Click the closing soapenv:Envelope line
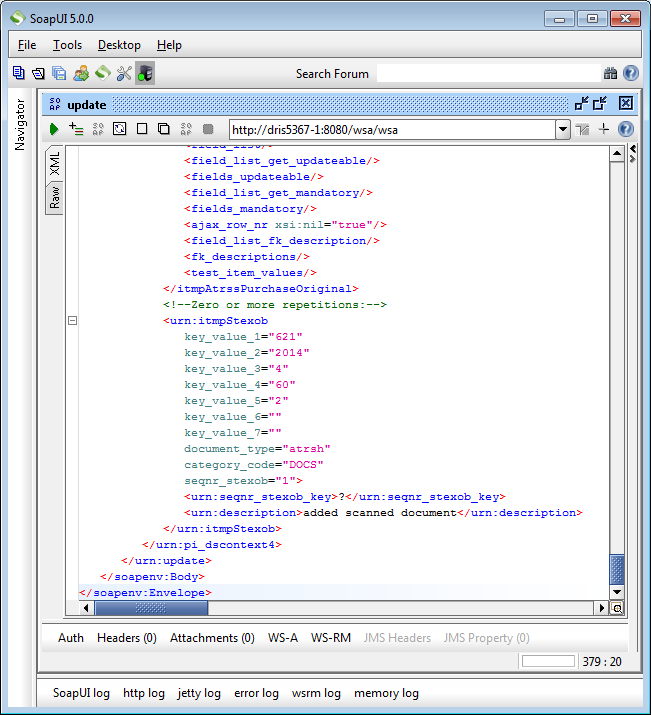Image resolution: width=651 pixels, height=715 pixels. click(x=145, y=592)
